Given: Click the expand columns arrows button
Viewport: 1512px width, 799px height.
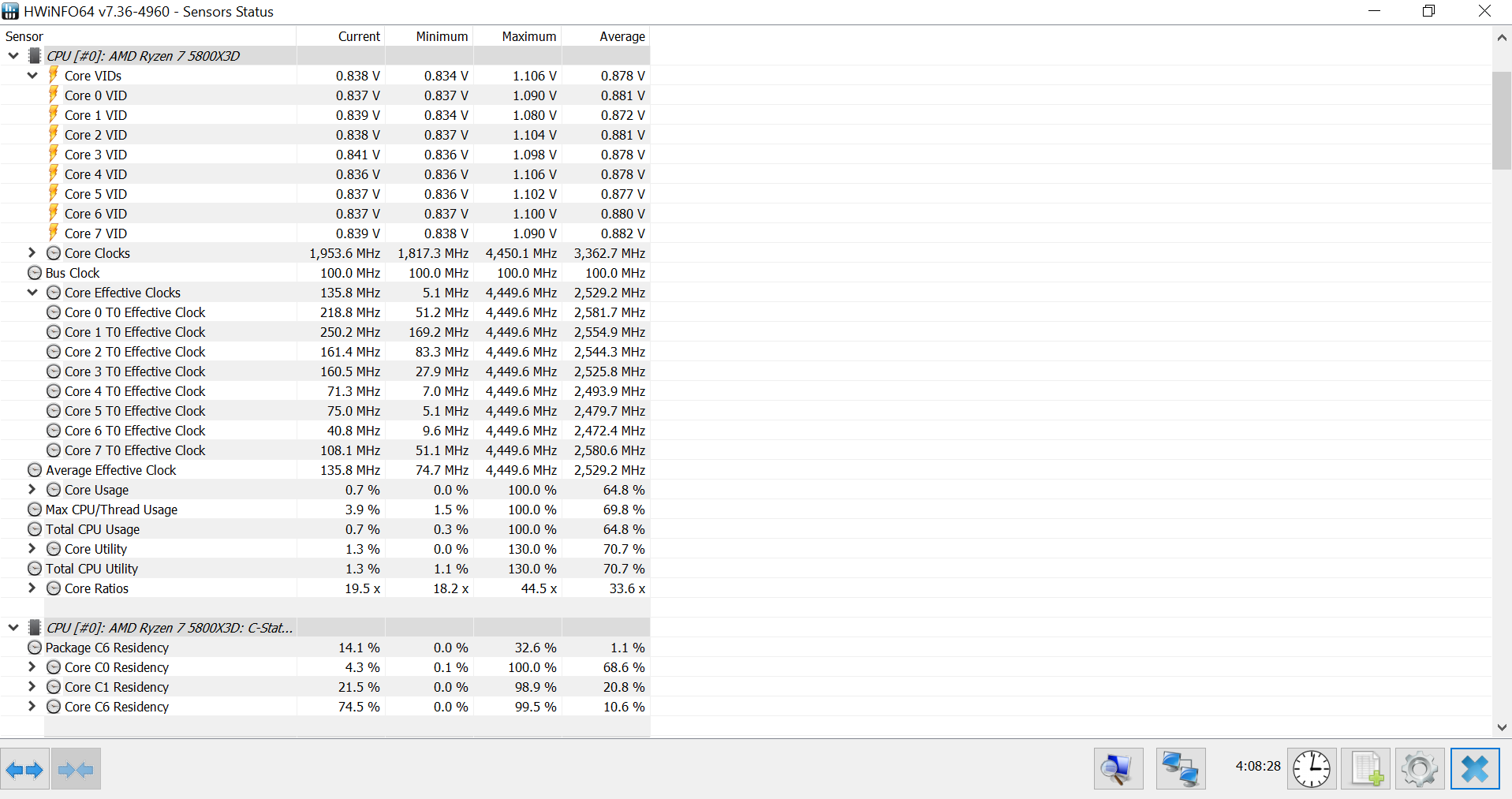Looking at the screenshot, I should pos(24,769).
